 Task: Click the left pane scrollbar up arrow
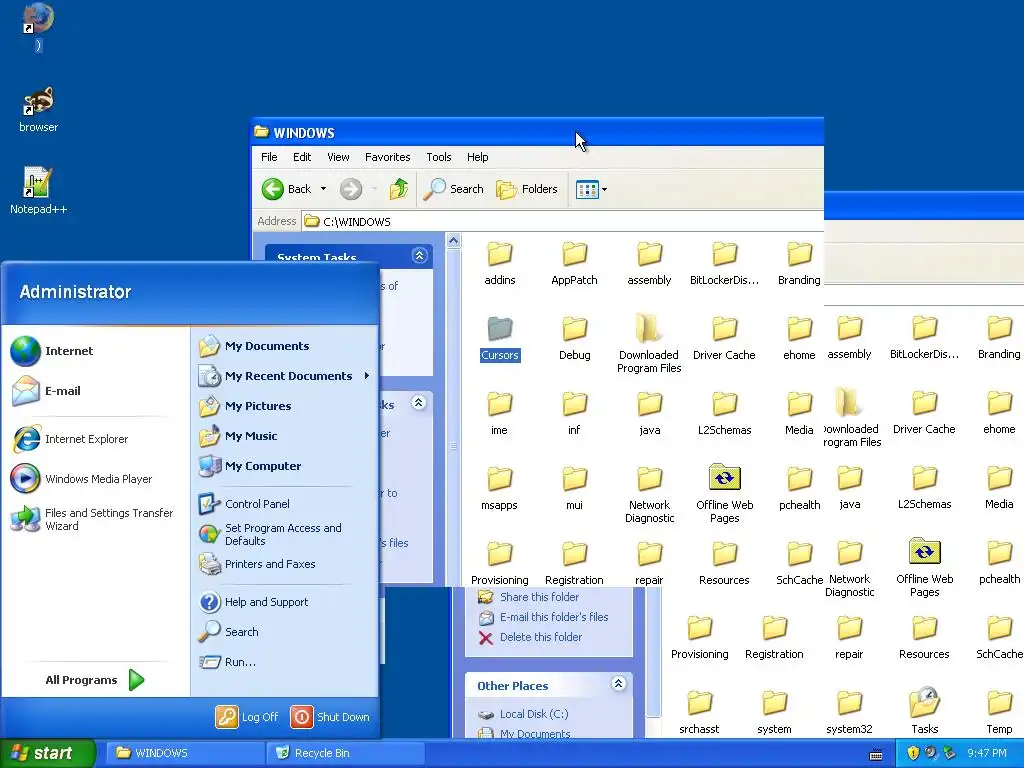tap(453, 241)
